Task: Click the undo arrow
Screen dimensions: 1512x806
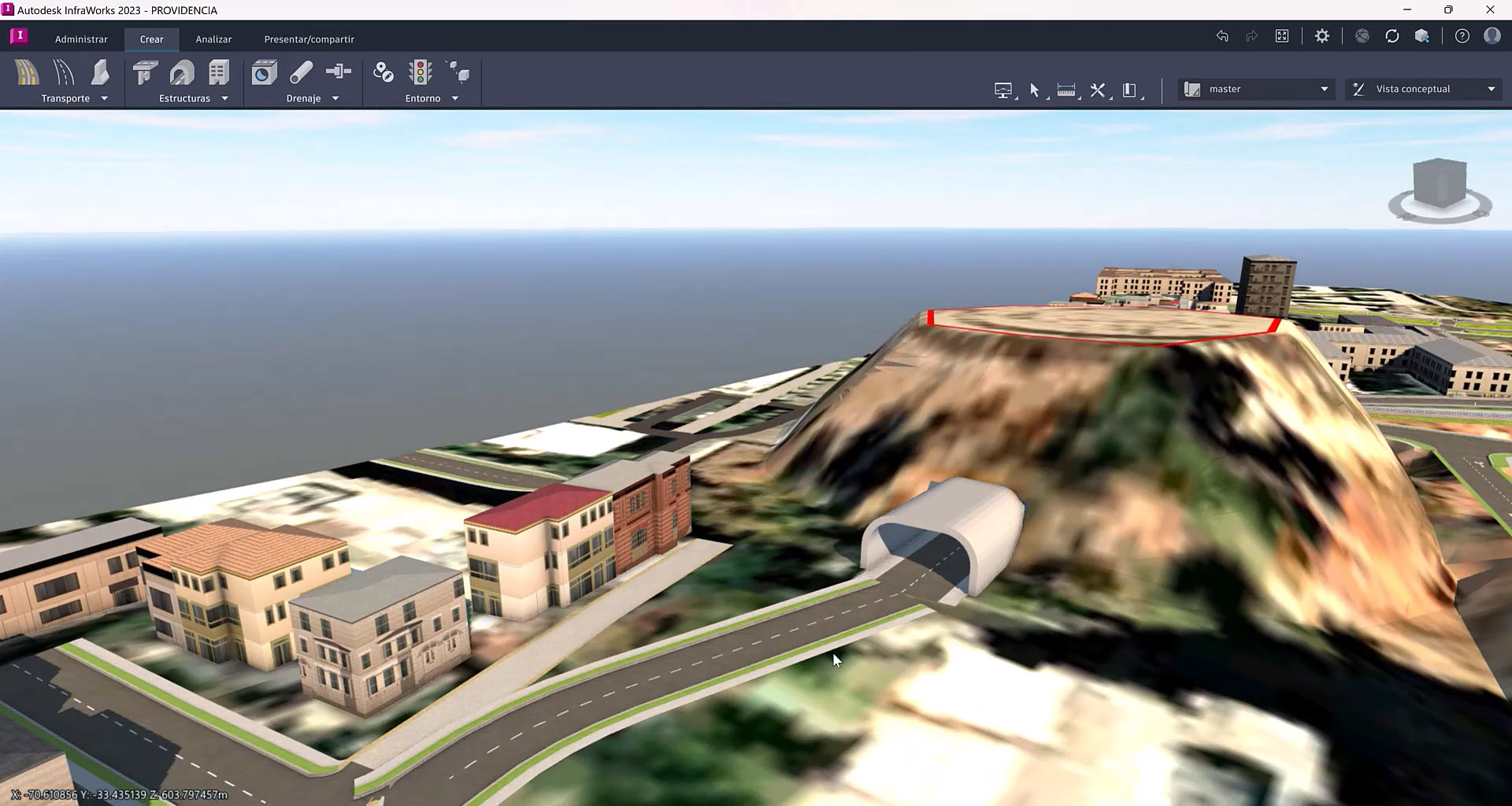Action: [x=1222, y=35]
